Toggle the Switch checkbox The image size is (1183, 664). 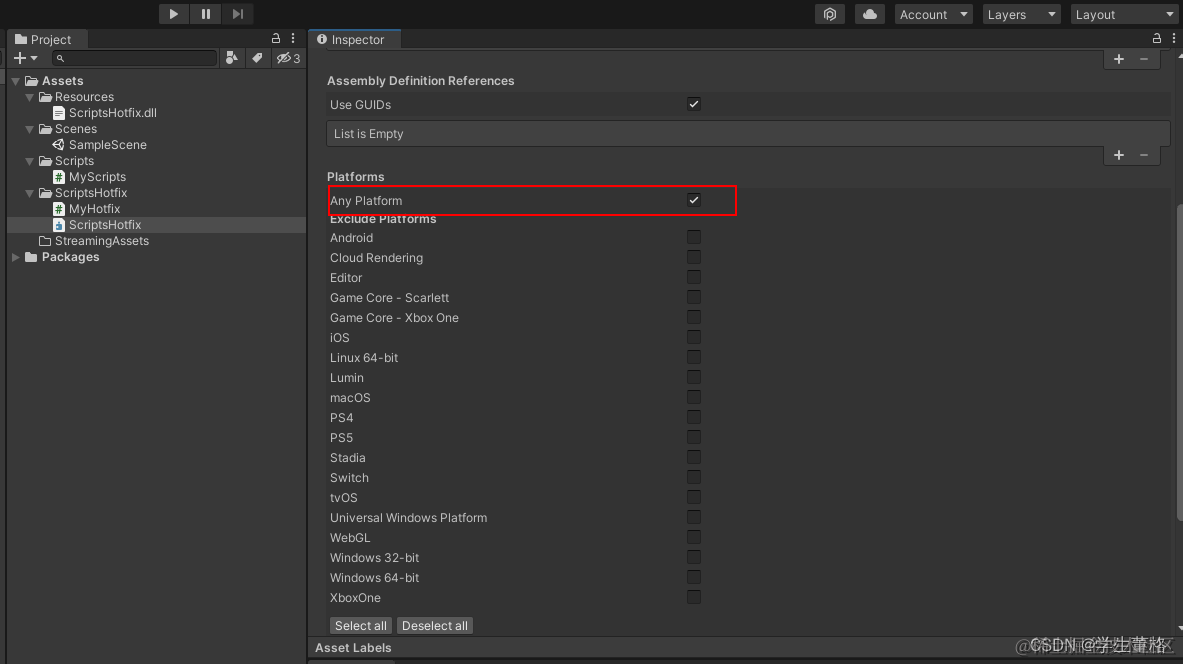[694, 478]
